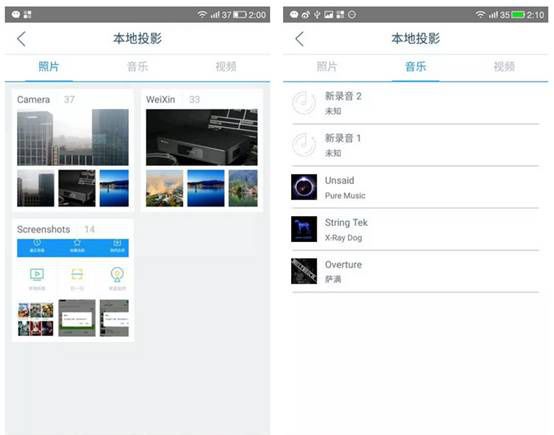
Task: Switch to 音乐 tab in the left screen
Action: click(x=137, y=66)
